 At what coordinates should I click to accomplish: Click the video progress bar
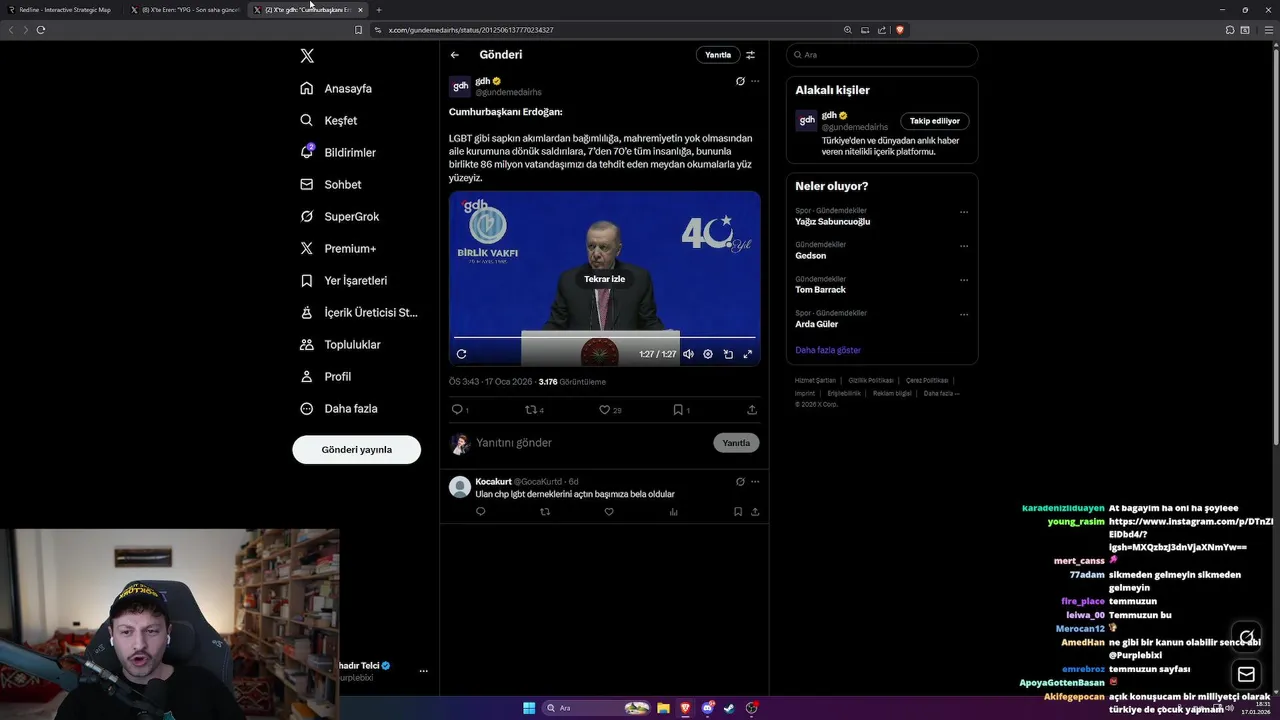pos(604,337)
